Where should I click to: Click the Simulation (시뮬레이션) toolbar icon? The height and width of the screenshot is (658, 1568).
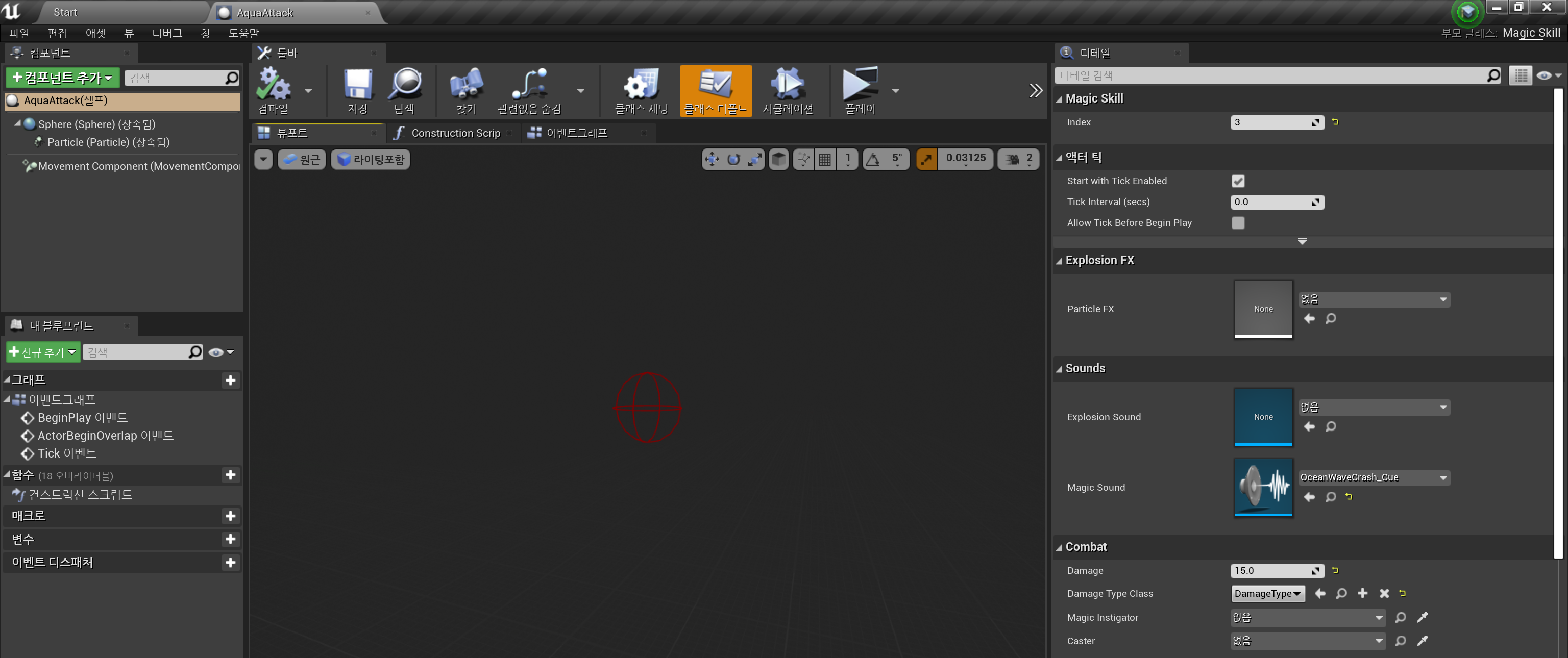click(x=787, y=85)
